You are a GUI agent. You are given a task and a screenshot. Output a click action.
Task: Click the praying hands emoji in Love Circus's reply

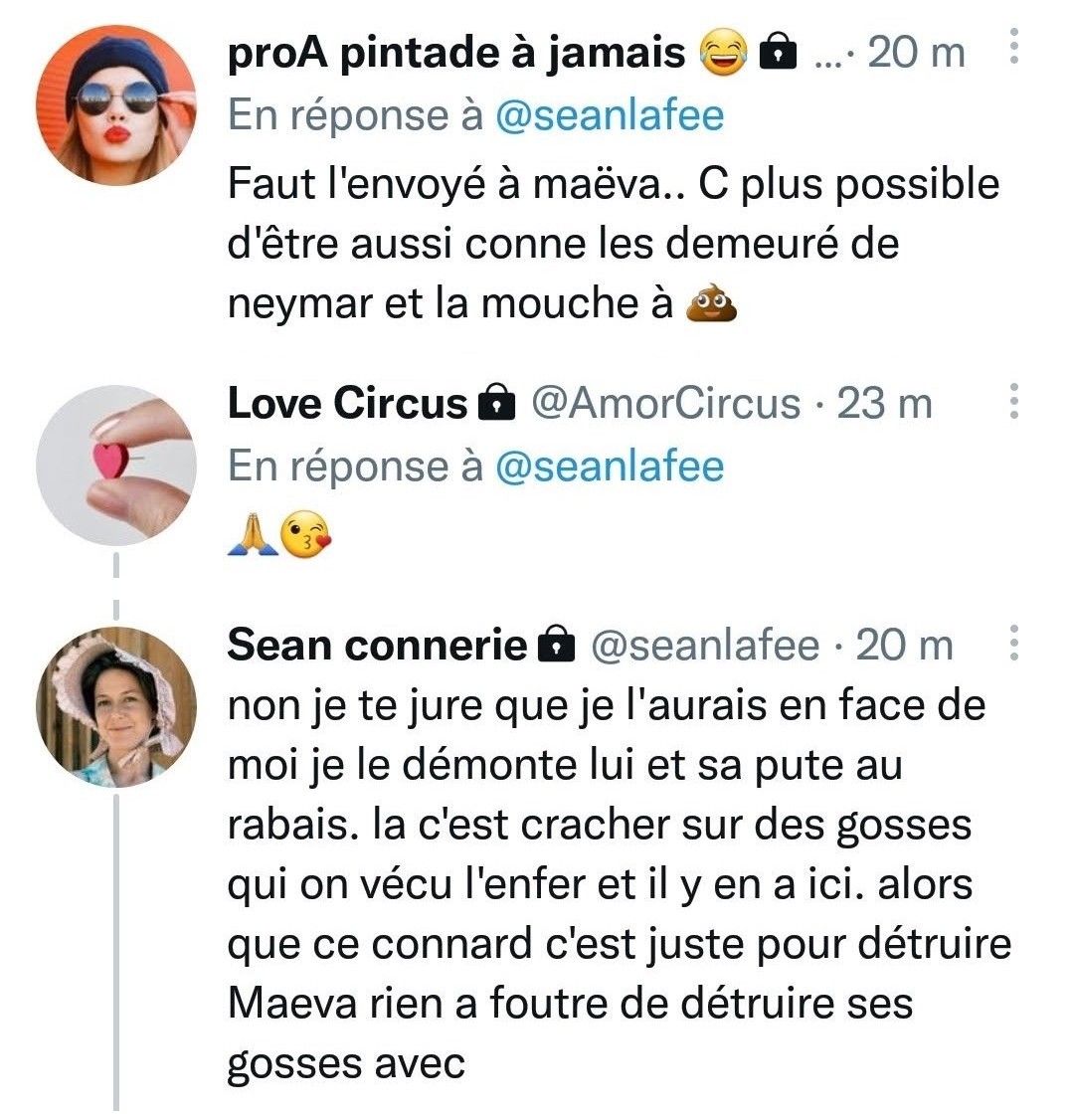pos(249,534)
